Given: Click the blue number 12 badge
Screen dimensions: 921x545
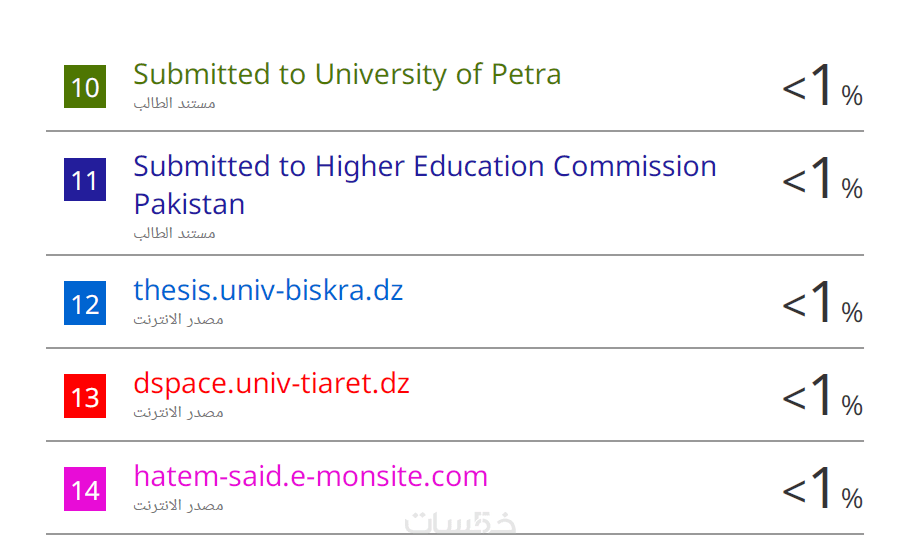Looking at the screenshot, I should click(x=85, y=303).
